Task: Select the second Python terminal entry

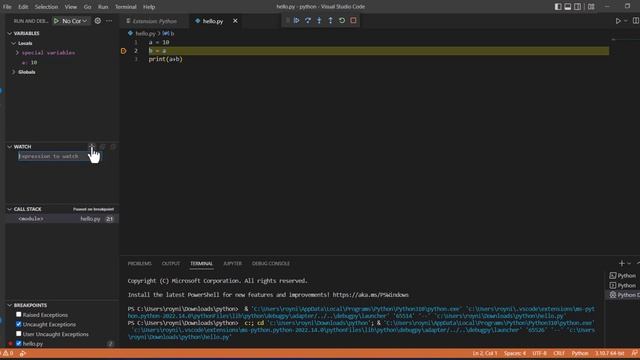Action: pyautogui.click(x=622, y=285)
